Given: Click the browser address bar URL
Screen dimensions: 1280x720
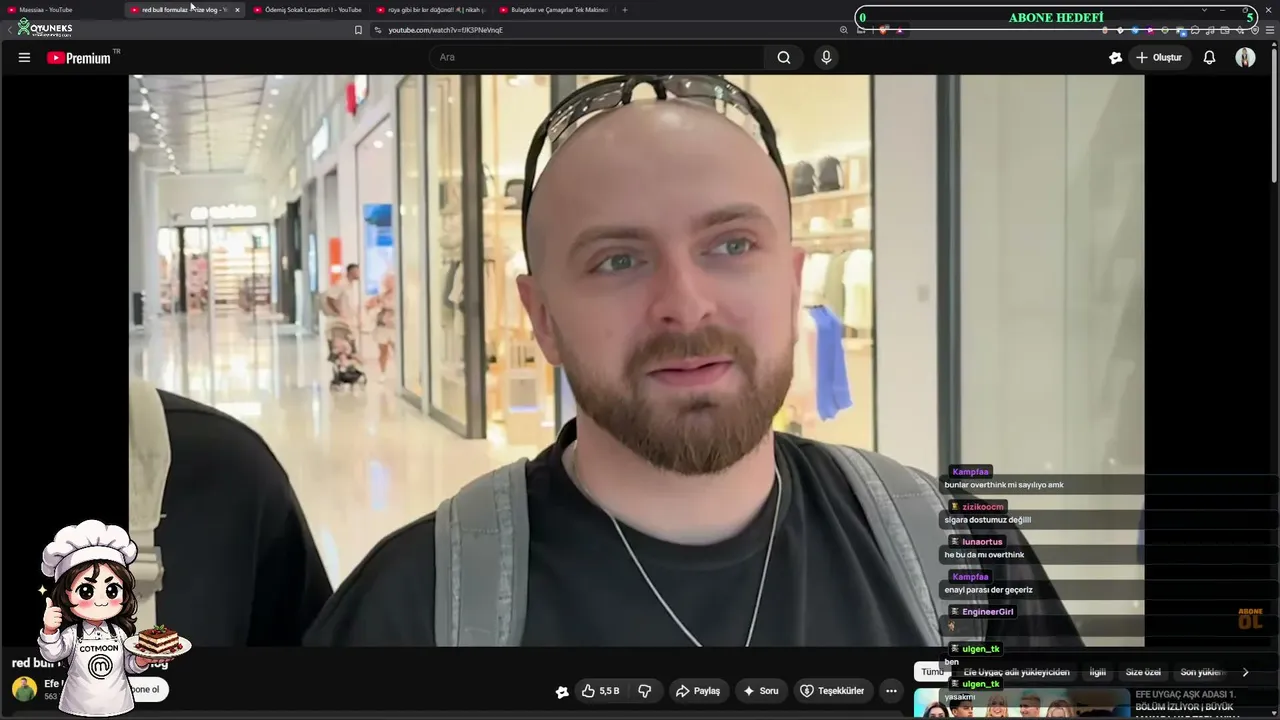Looking at the screenshot, I should 445,30.
